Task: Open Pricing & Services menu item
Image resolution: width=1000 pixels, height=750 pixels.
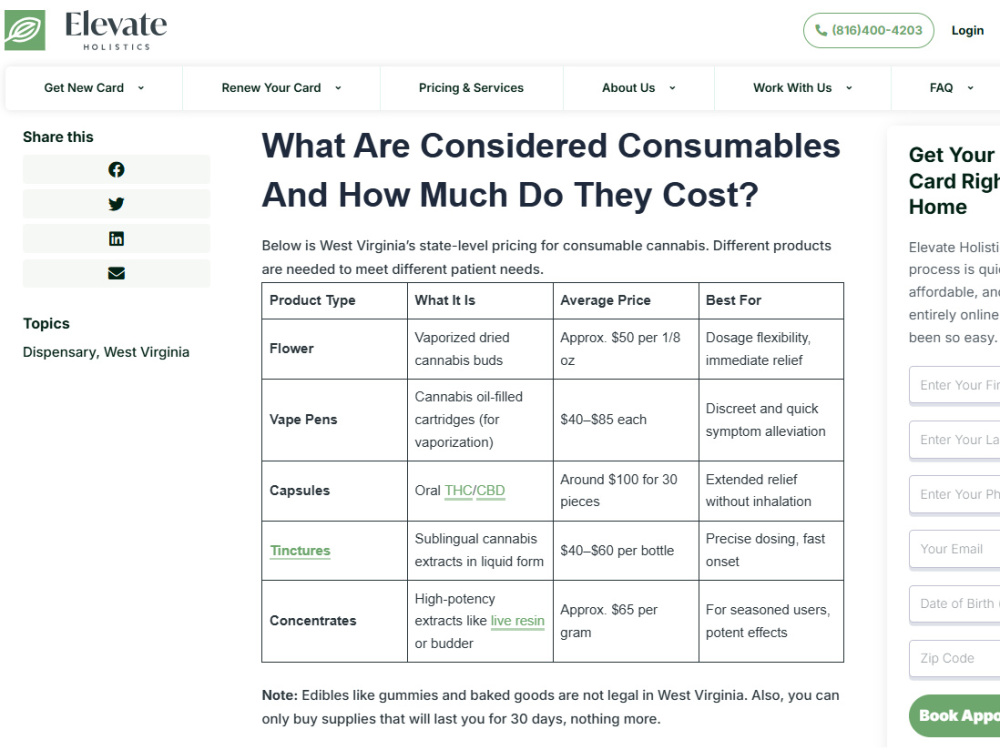Action: [x=471, y=88]
